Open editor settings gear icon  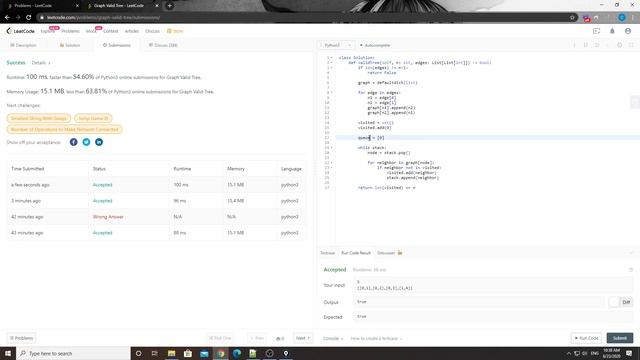[x=620, y=45]
